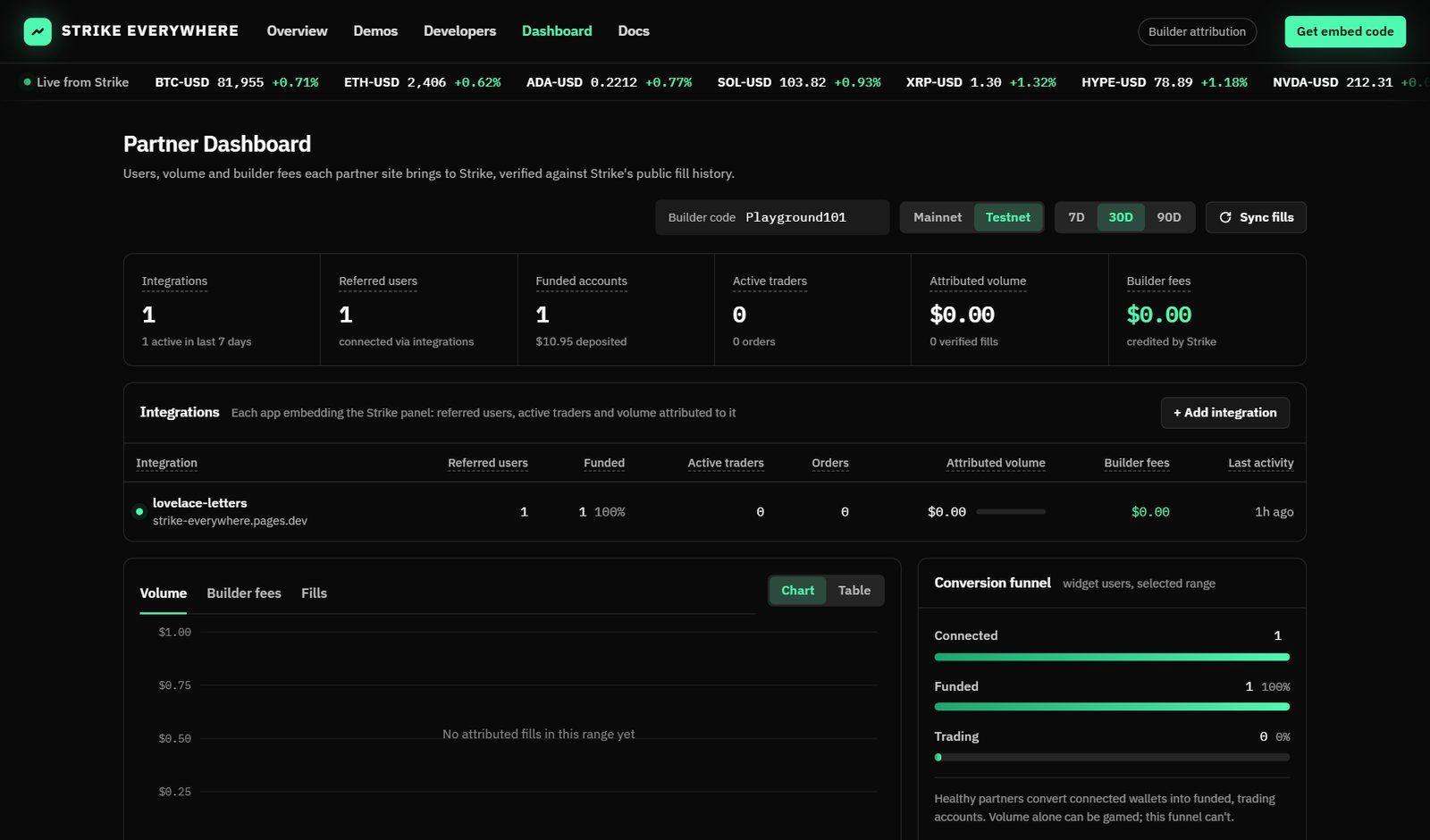Select the 30D time range
The height and width of the screenshot is (840, 1430).
point(1121,217)
